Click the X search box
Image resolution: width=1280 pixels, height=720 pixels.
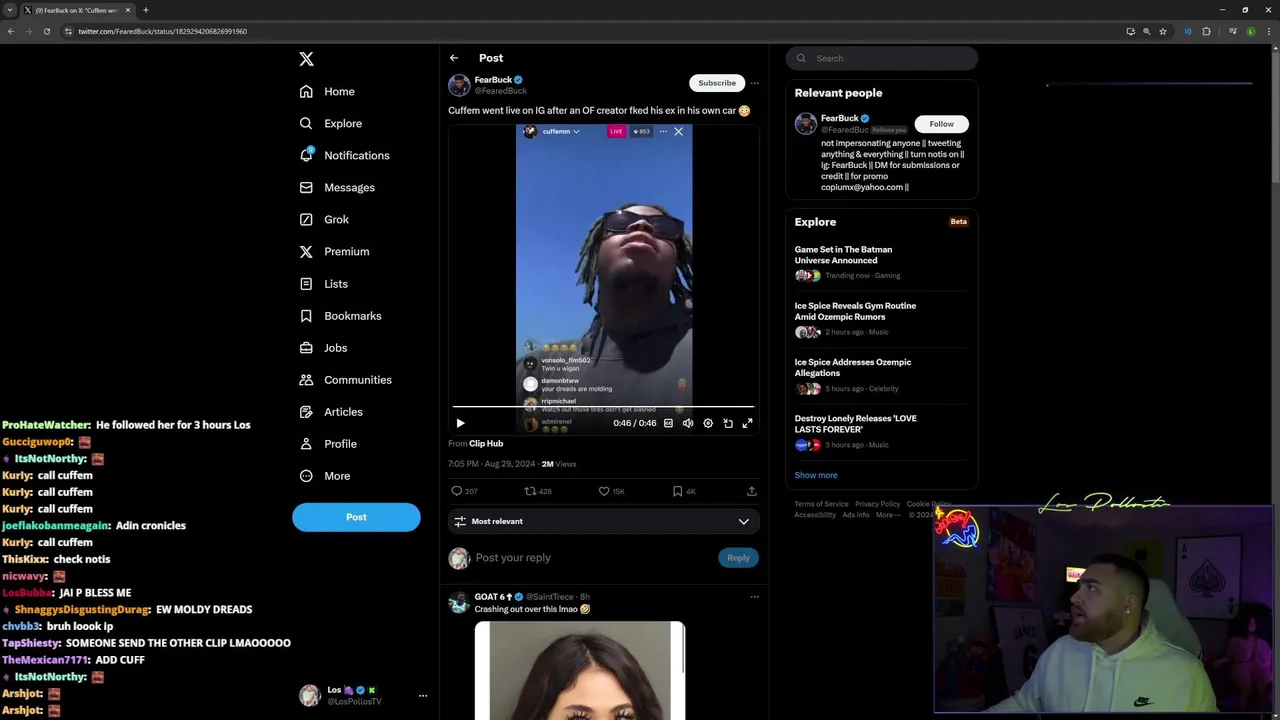pyautogui.click(x=881, y=58)
